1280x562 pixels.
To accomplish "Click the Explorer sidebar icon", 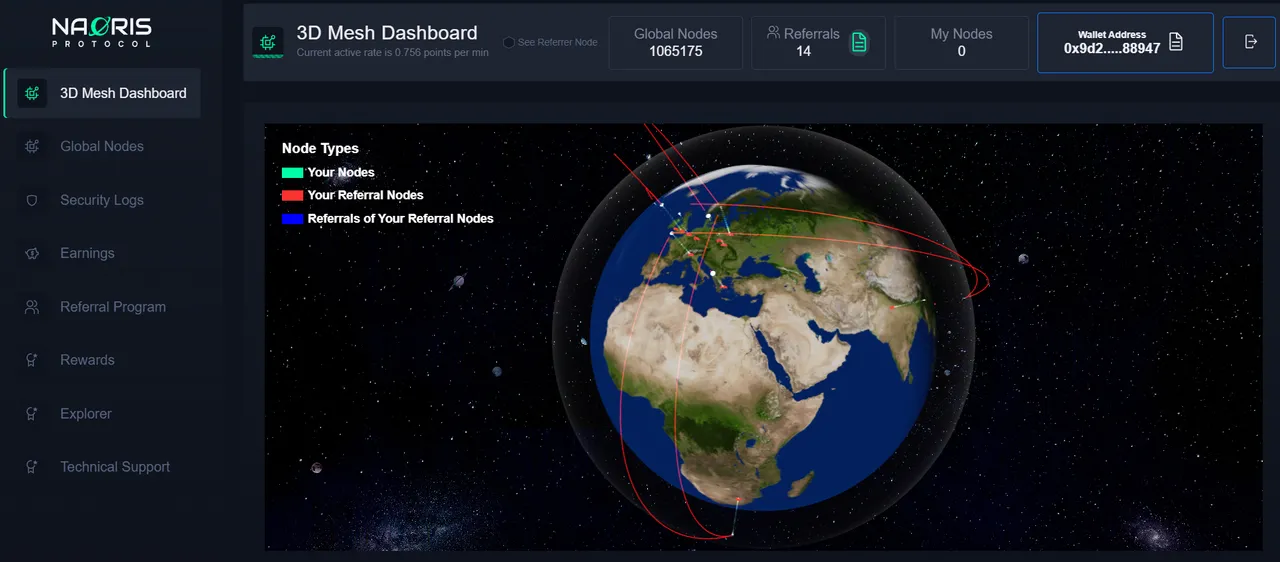I will click(x=32, y=413).
